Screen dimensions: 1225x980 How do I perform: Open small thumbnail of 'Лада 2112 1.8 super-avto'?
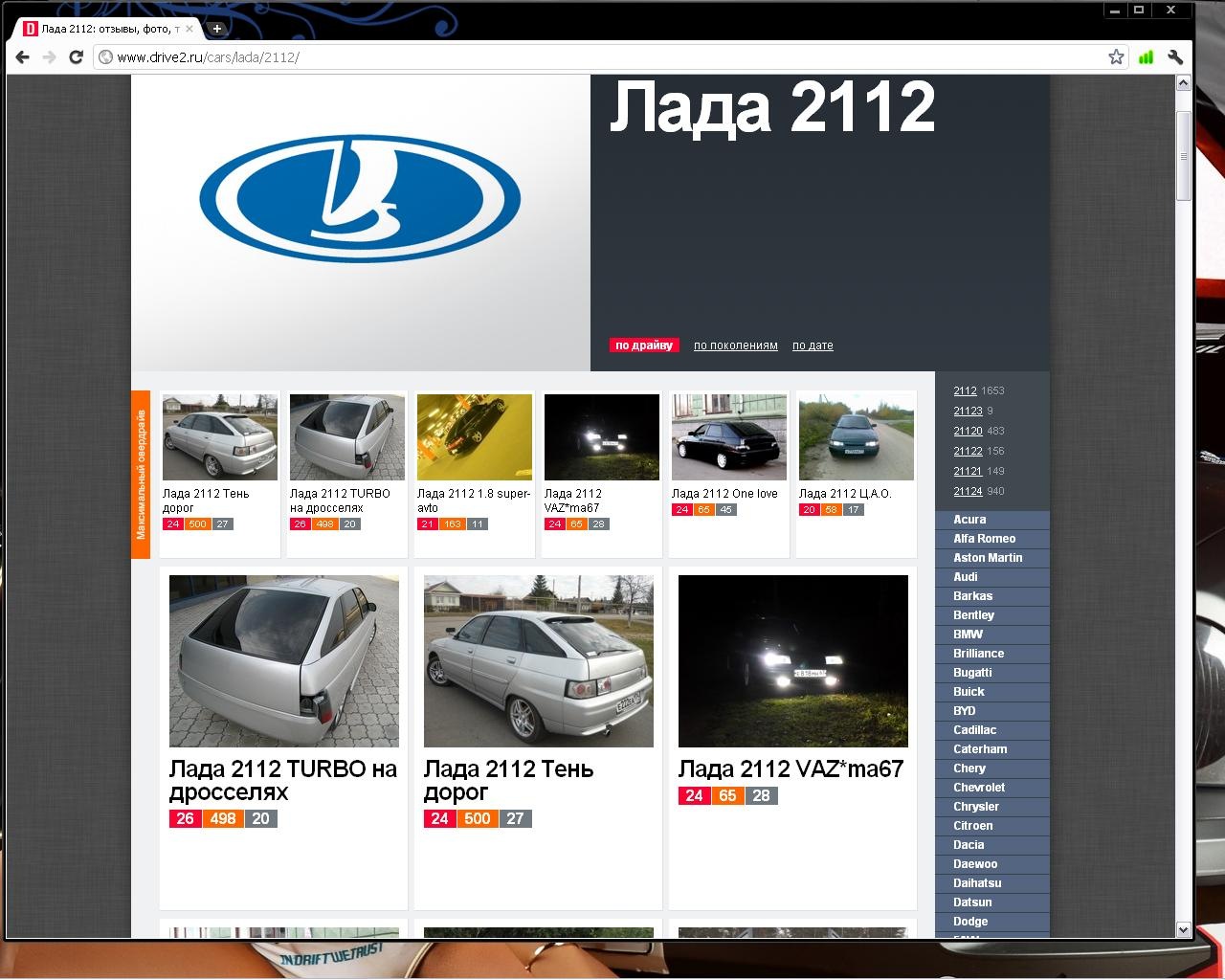click(475, 437)
